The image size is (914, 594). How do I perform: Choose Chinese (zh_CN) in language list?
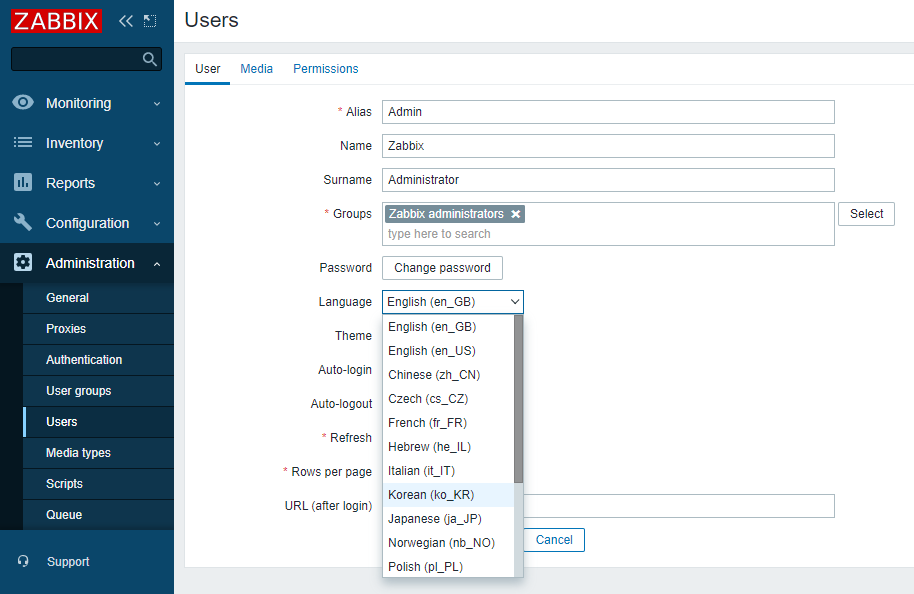[448, 374]
